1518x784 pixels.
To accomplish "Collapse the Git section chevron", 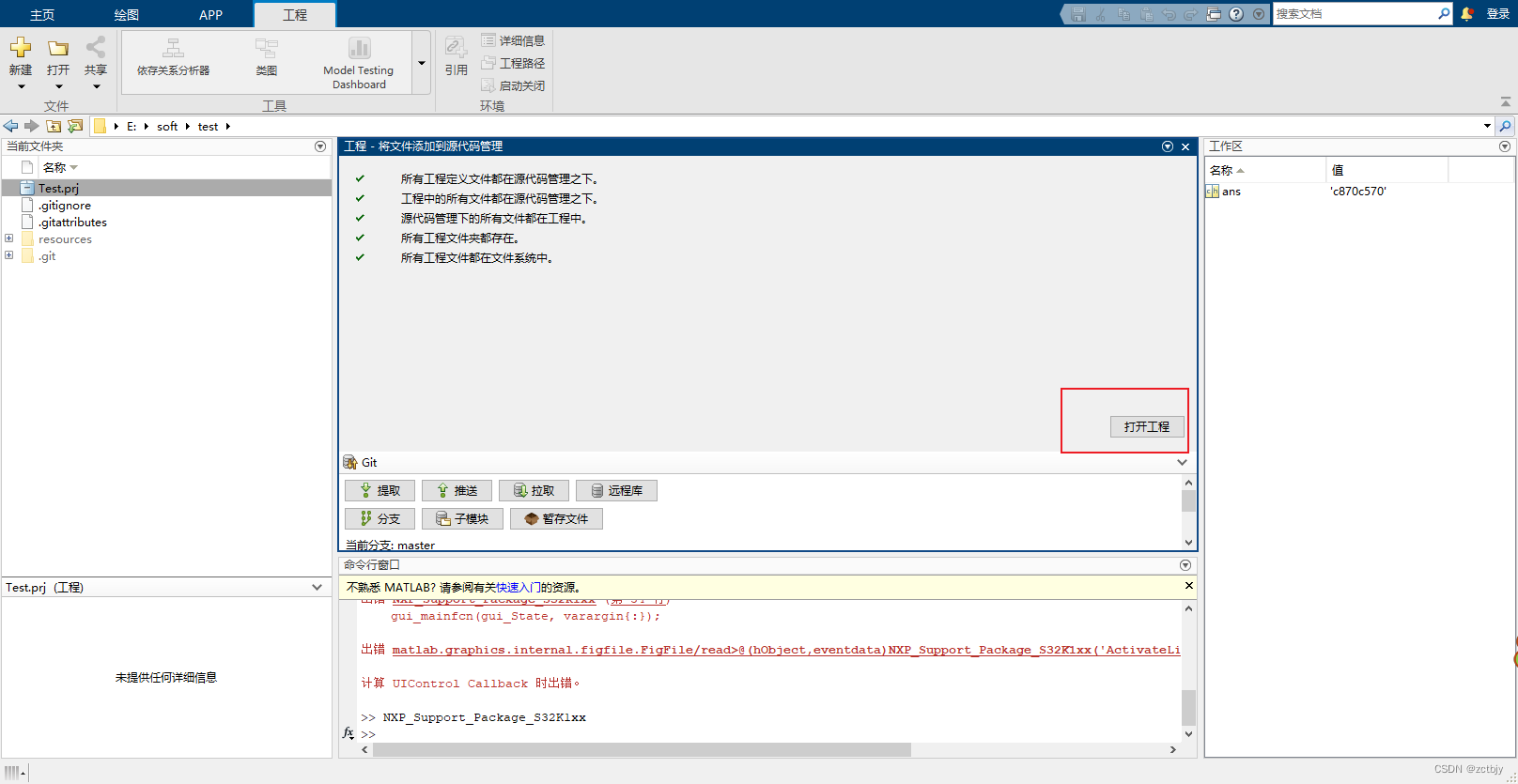I will [1182, 462].
